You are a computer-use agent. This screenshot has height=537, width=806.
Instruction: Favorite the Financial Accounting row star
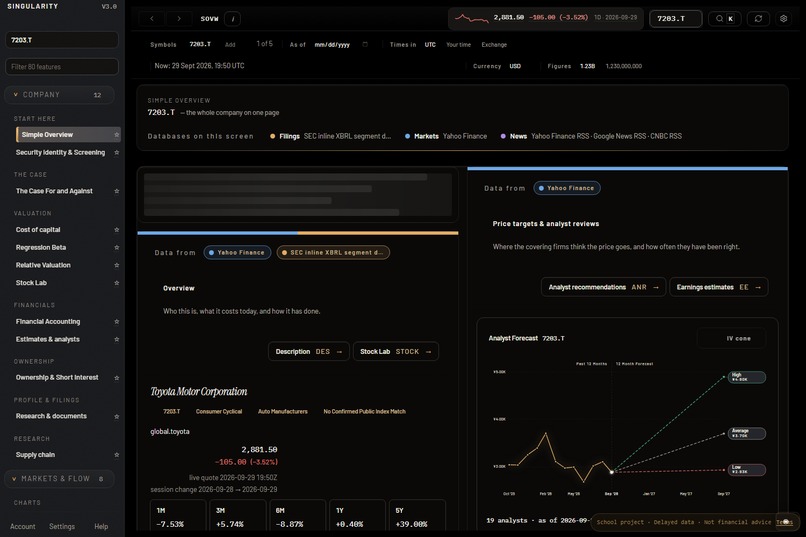pyautogui.click(x=117, y=322)
